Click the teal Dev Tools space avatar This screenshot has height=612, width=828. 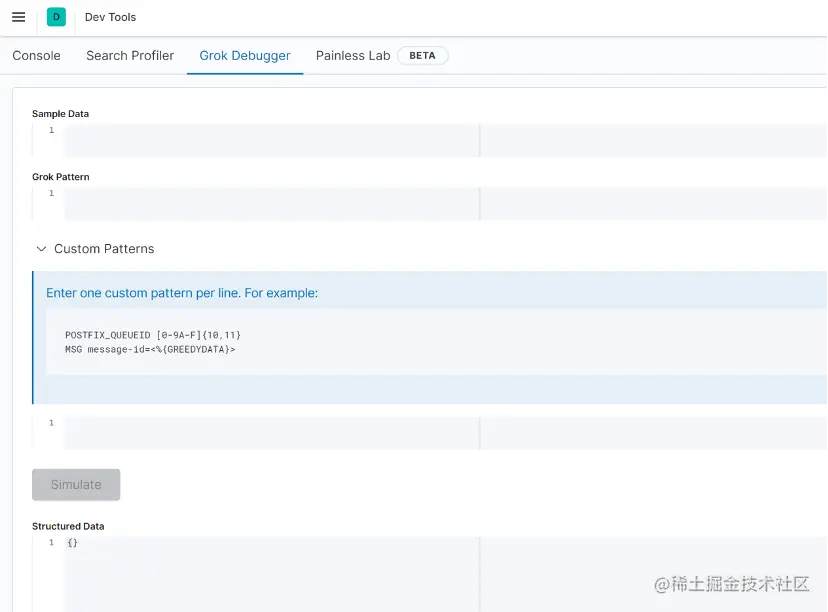click(56, 17)
